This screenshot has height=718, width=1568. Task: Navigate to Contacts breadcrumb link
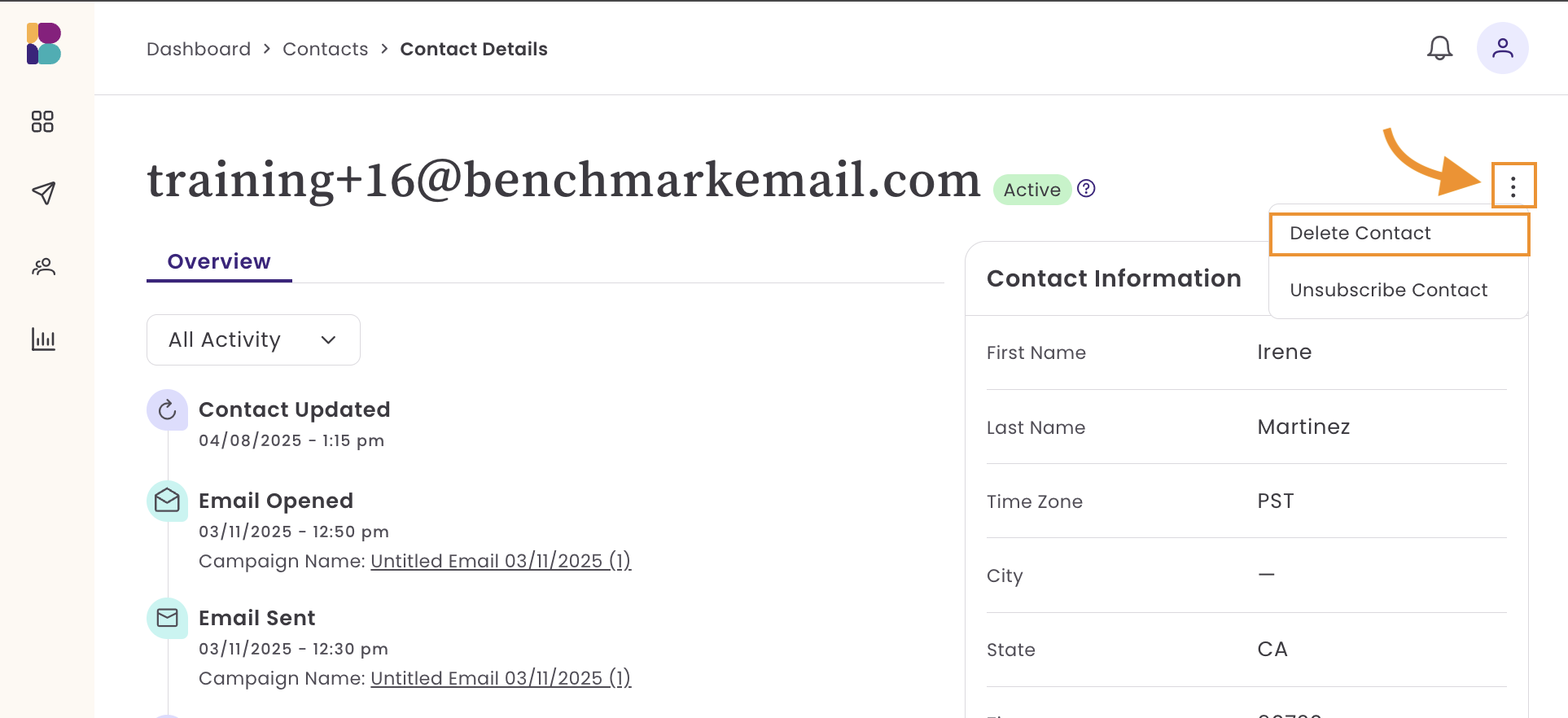point(325,50)
